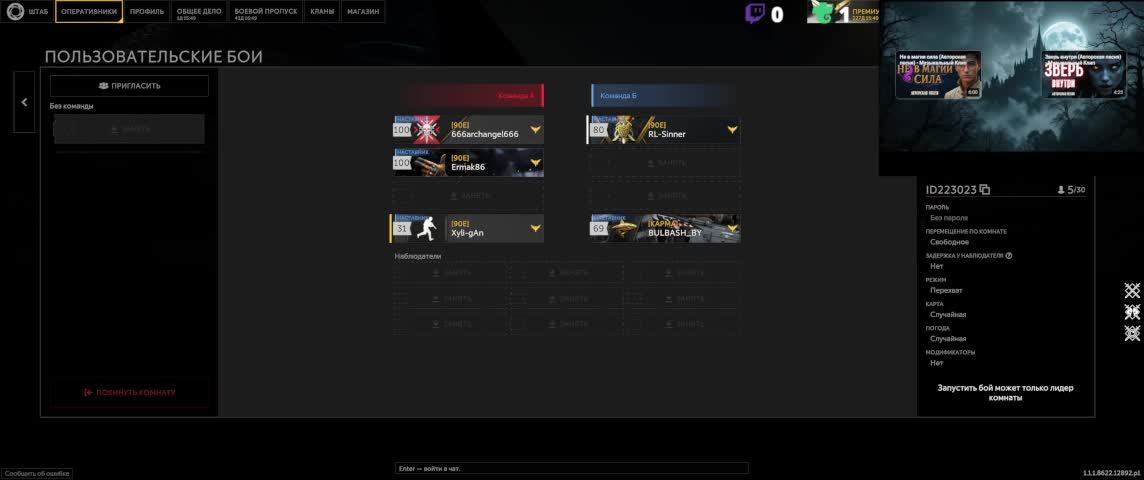Click the Сообщить об ошибке button
The height and width of the screenshot is (480, 1144).
[36, 473]
